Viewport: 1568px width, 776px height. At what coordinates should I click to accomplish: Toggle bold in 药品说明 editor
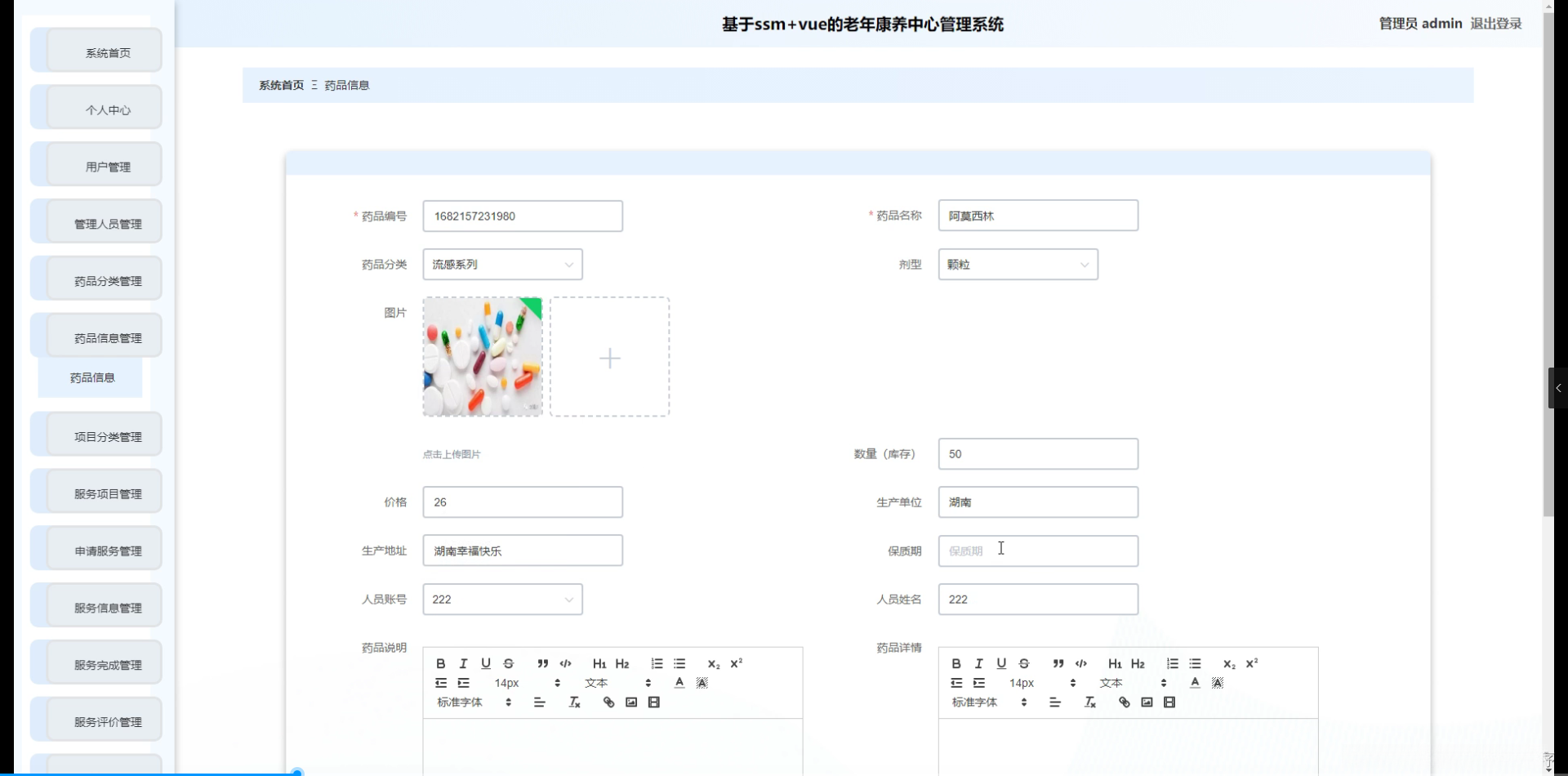441,663
